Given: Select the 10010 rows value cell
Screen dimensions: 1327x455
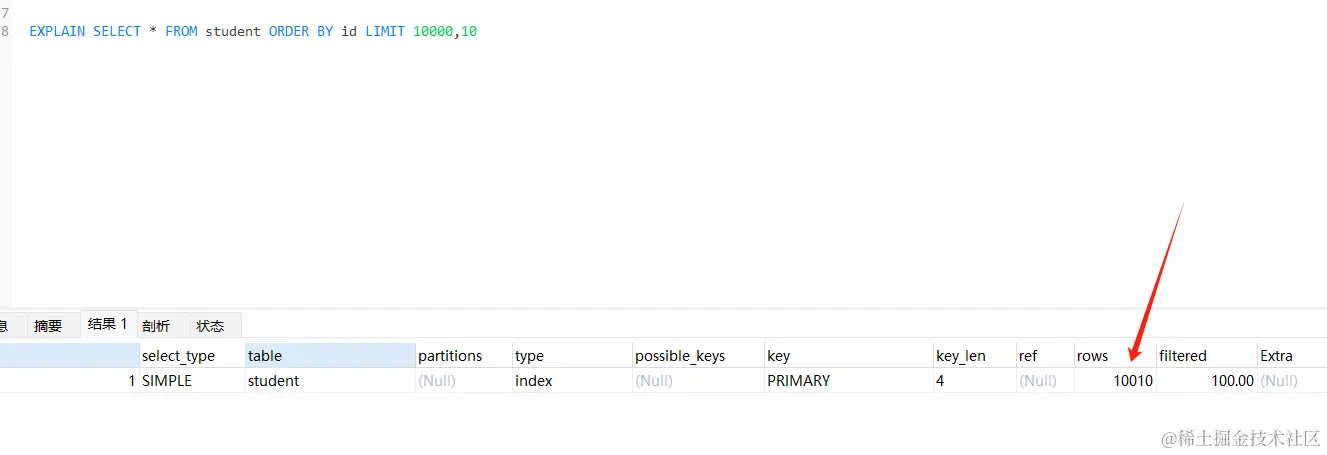Looking at the screenshot, I should click(1132, 381).
